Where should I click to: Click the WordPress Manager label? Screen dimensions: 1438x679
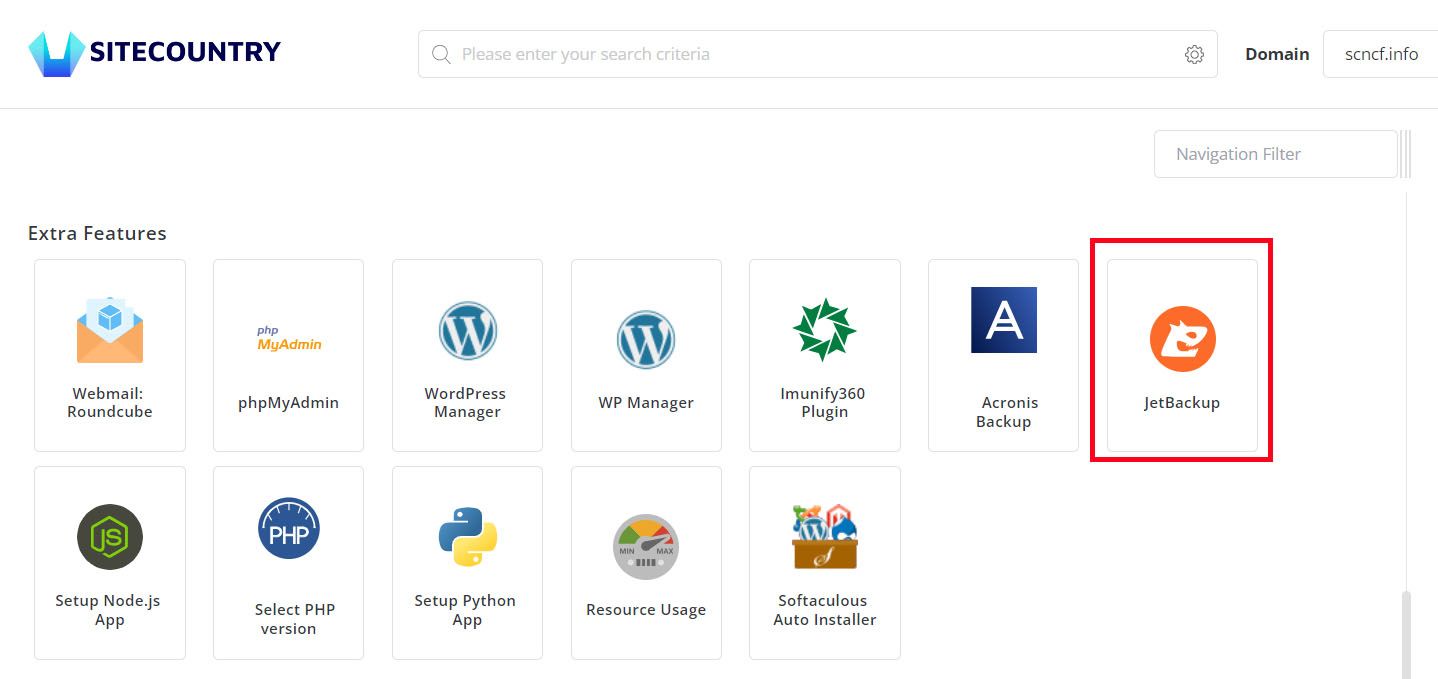[467, 403]
